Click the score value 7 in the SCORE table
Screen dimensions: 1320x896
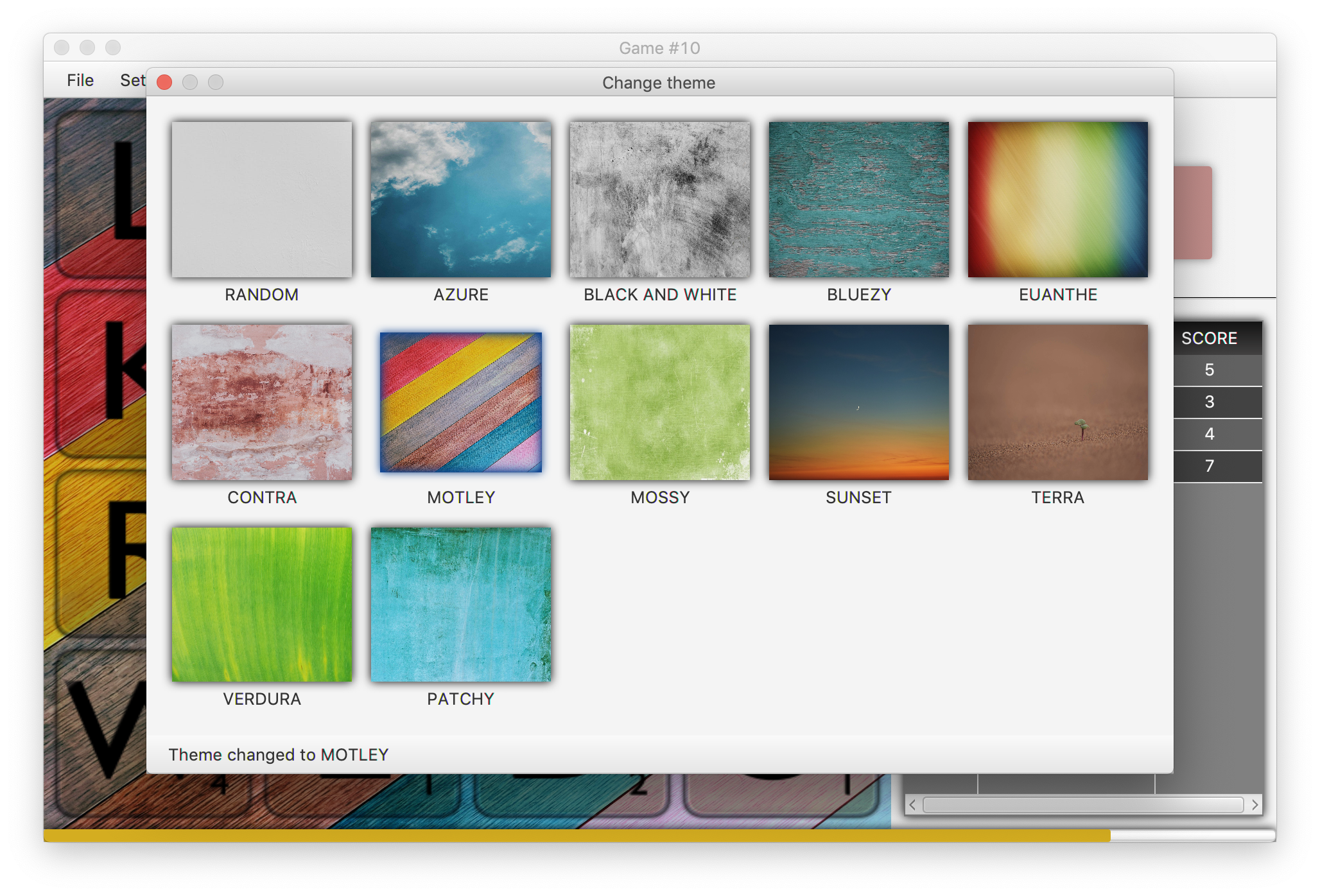point(1210,466)
